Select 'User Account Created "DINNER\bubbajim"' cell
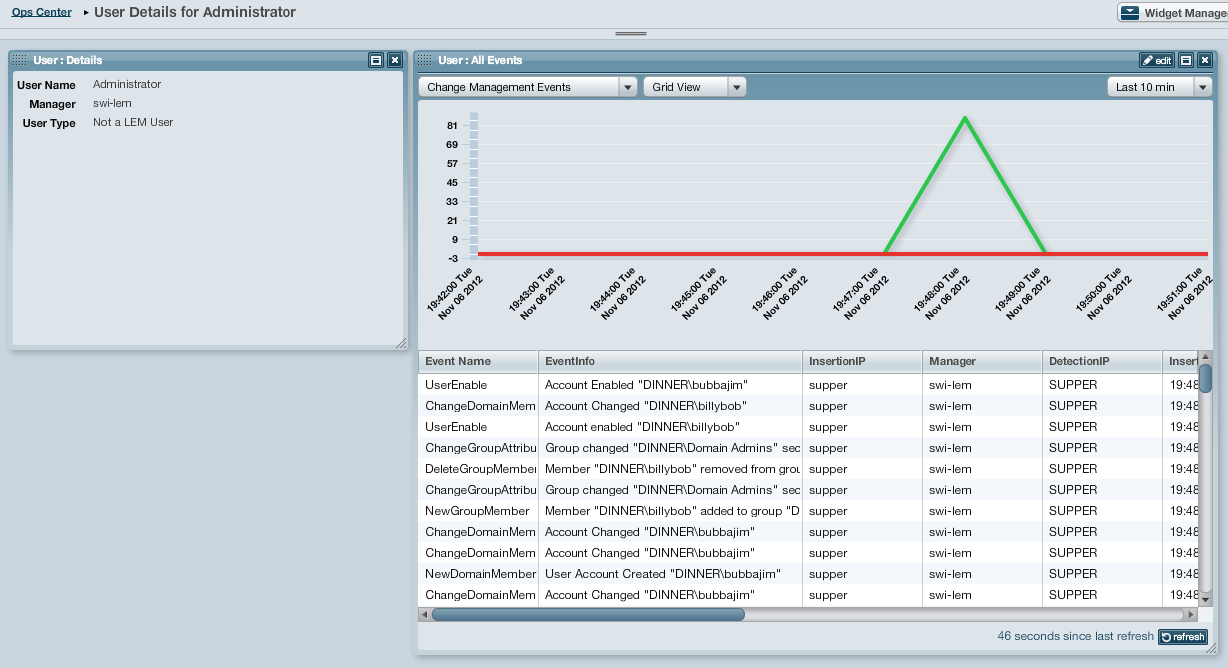The height and width of the screenshot is (668, 1228). coord(670,574)
